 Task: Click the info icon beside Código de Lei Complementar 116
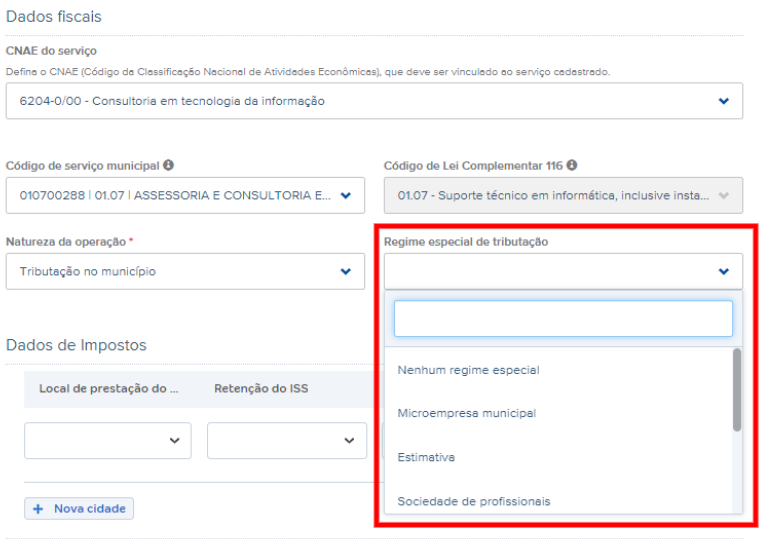click(571, 165)
